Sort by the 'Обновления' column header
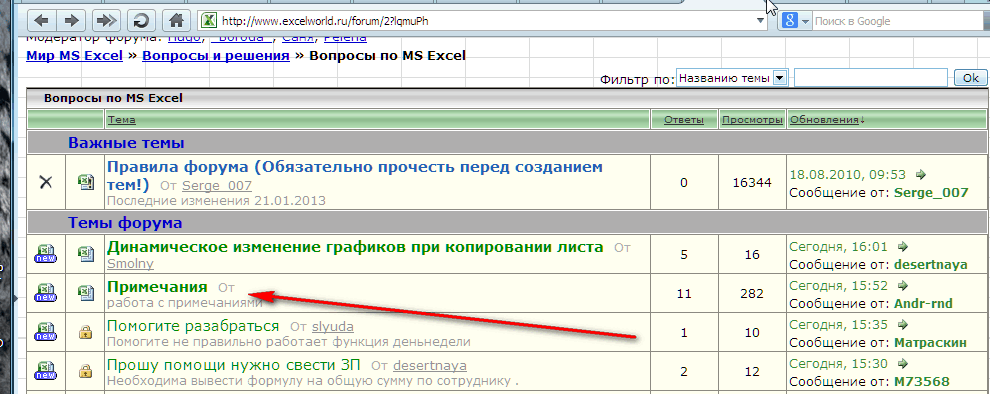The image size is (990, 394). point(827,120)
